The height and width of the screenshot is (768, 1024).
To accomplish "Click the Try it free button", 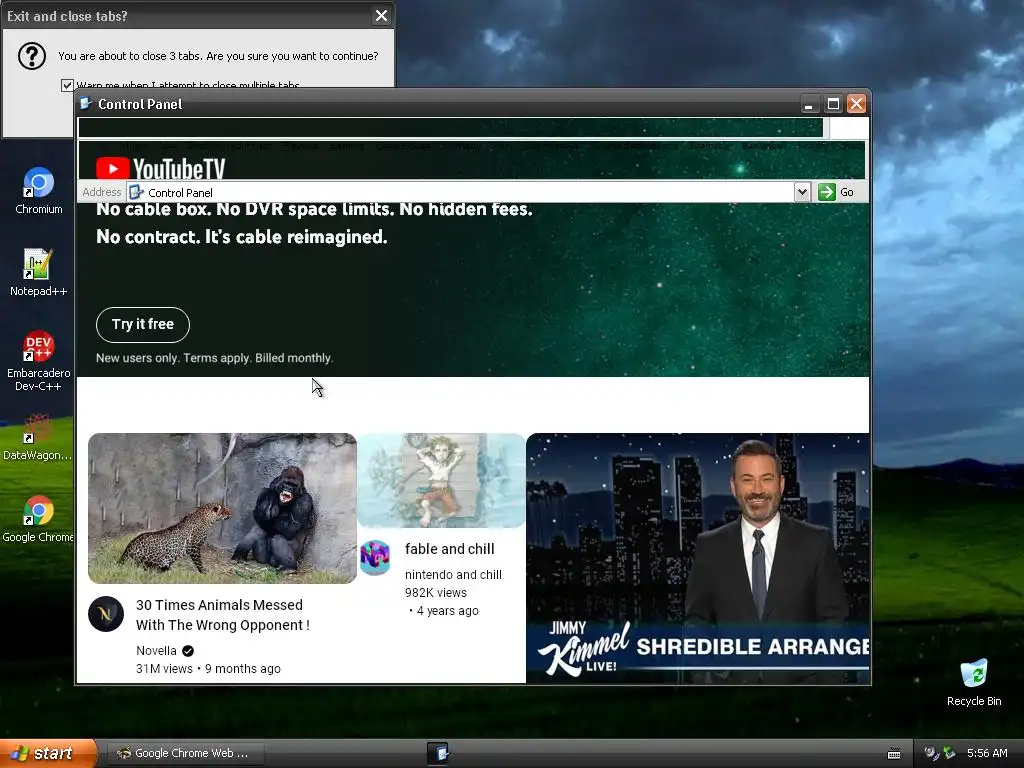I will tap(143, 325).
